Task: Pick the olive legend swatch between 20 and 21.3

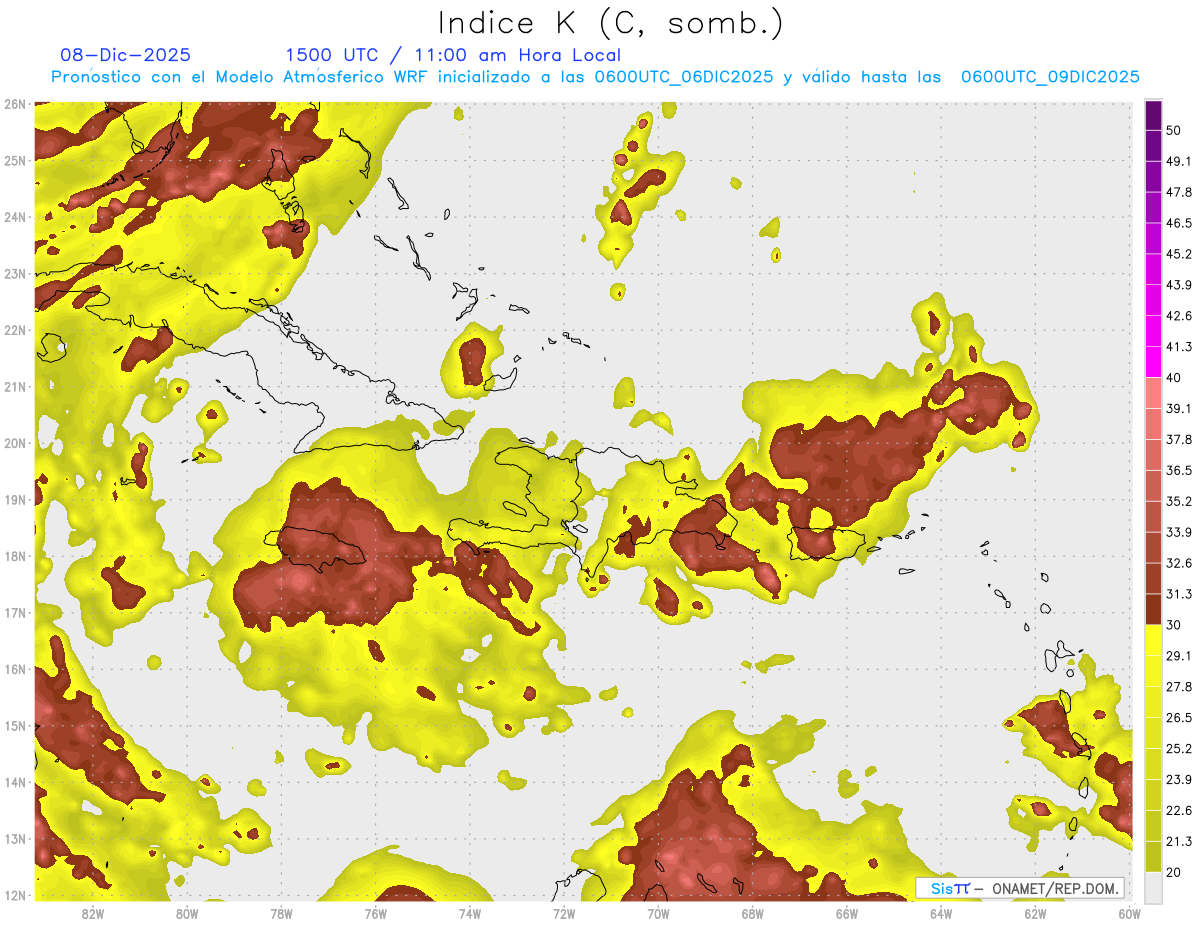Action: click(1153, 856)
